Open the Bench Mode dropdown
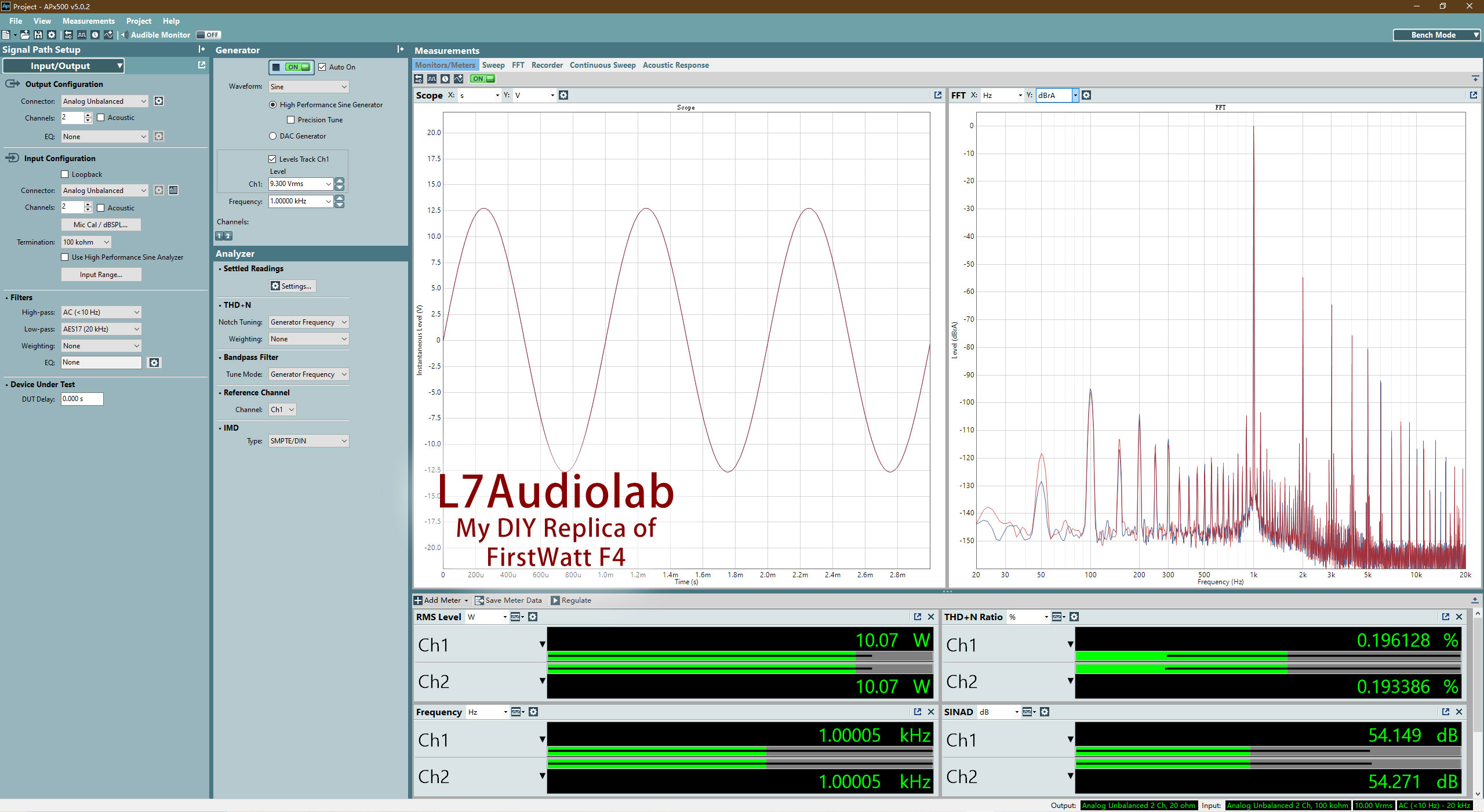This screenshot has height=812, width=1484. [1437, 35]
